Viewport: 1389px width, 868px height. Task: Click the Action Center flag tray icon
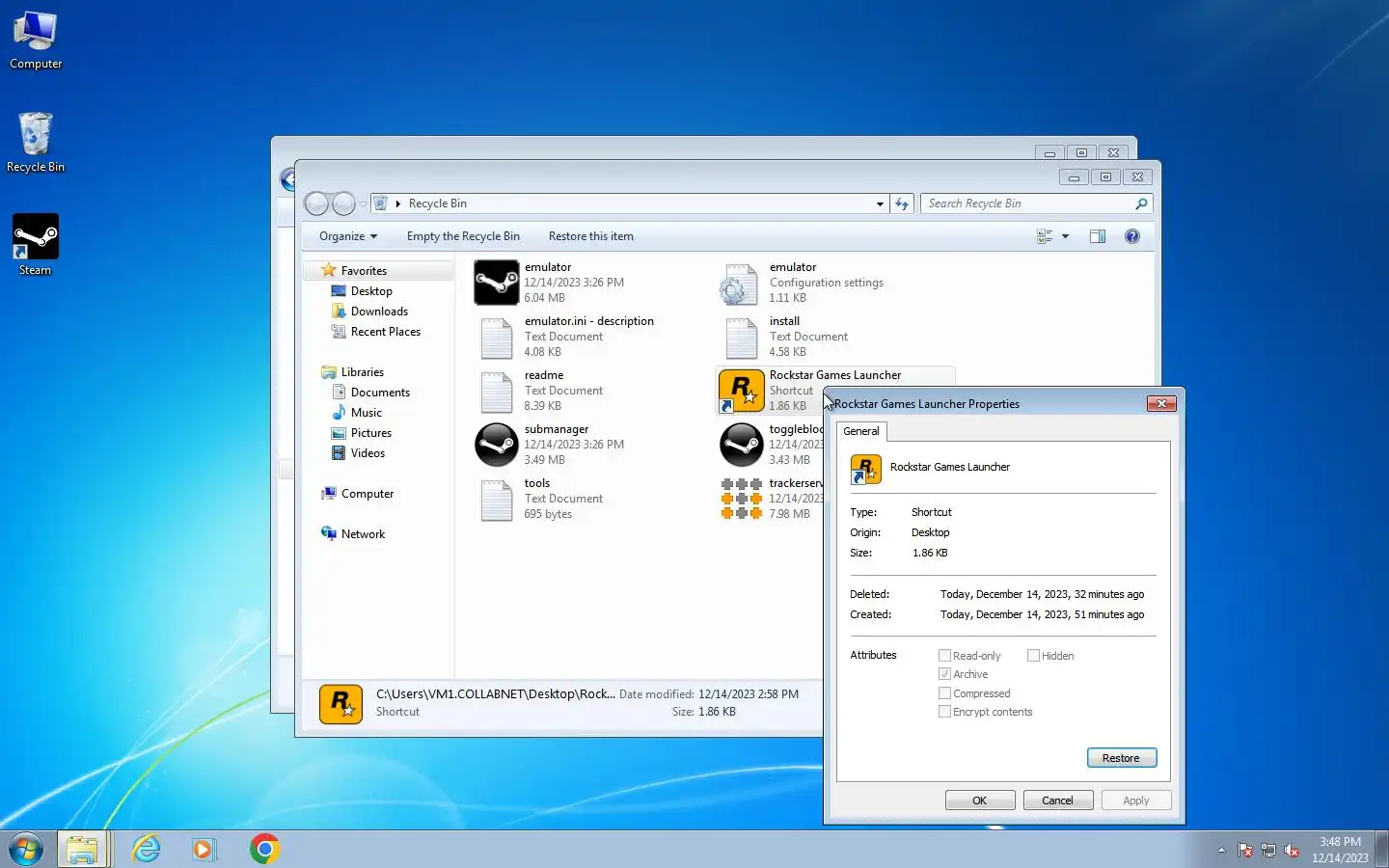point(1245,850)
